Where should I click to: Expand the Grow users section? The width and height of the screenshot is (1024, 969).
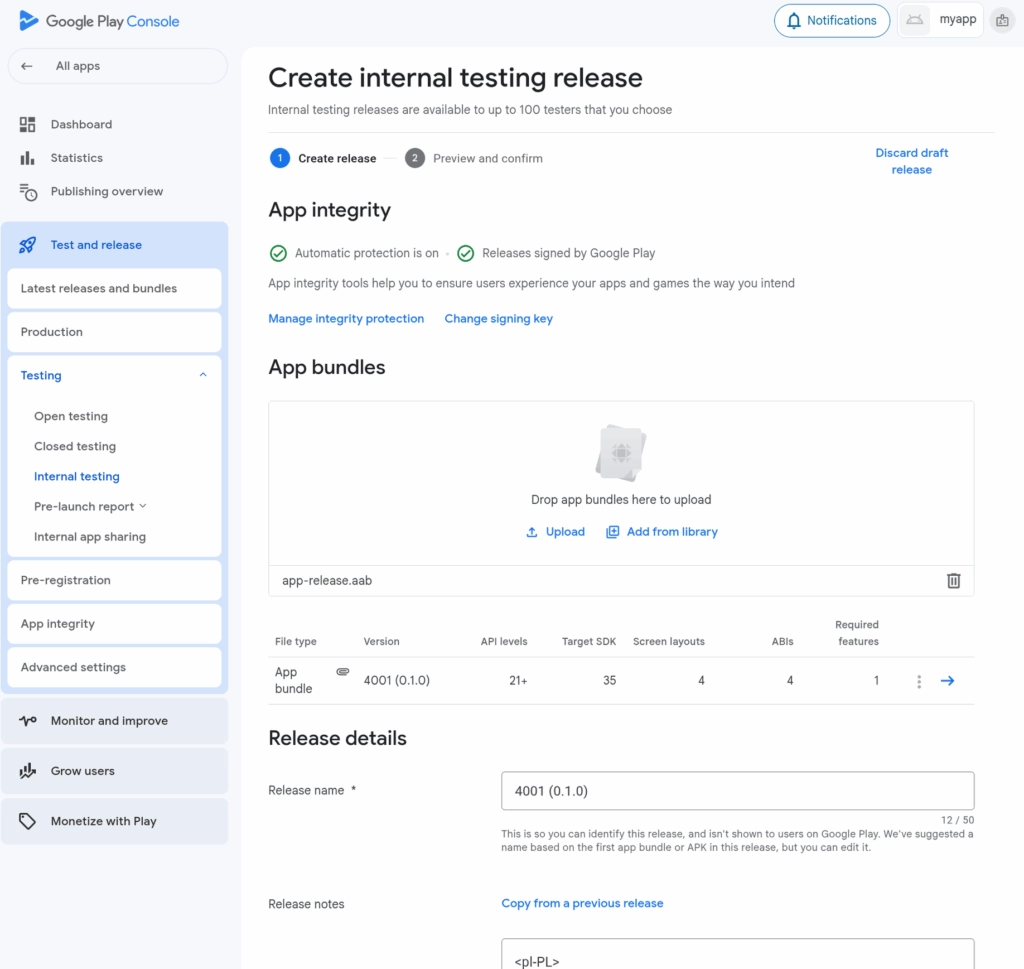pyautogui.click(x=82, y=771)
